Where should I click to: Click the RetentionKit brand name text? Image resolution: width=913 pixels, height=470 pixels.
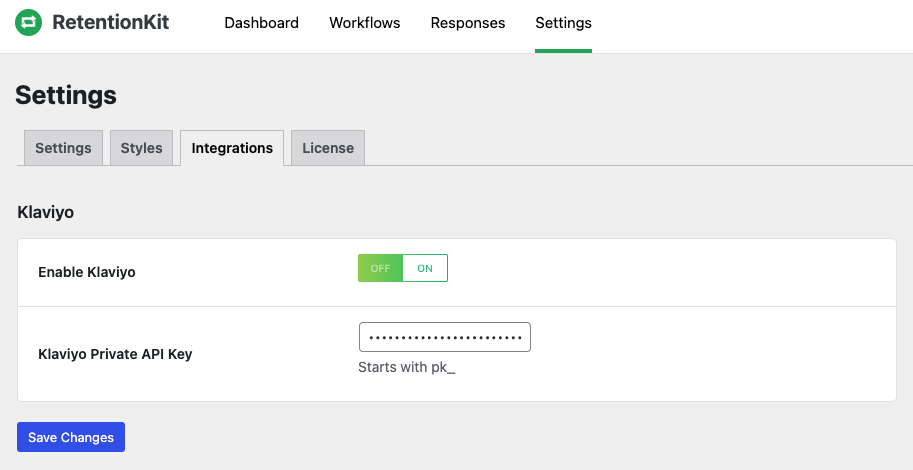click(x=111, y=22)
